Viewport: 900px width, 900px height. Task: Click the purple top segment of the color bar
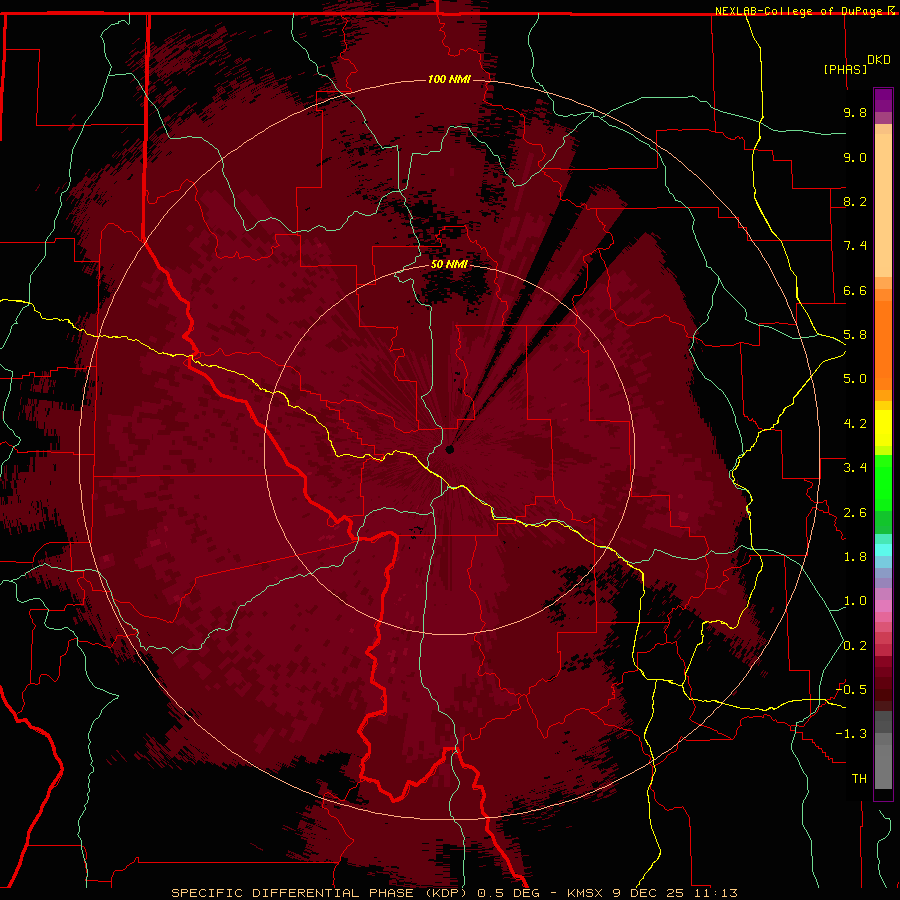pos(883,100)
